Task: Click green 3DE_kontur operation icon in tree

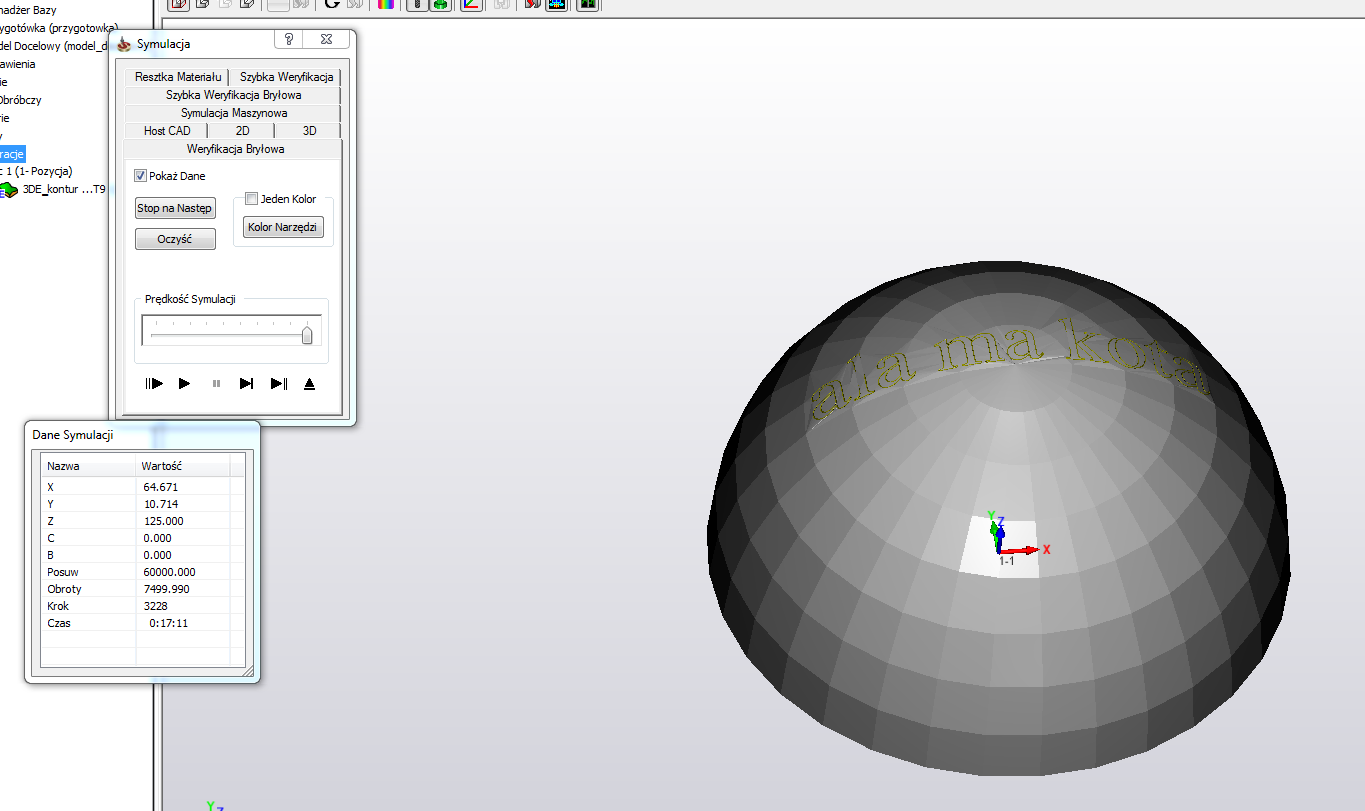Action: pyautogui.click(x=9, y=189)
